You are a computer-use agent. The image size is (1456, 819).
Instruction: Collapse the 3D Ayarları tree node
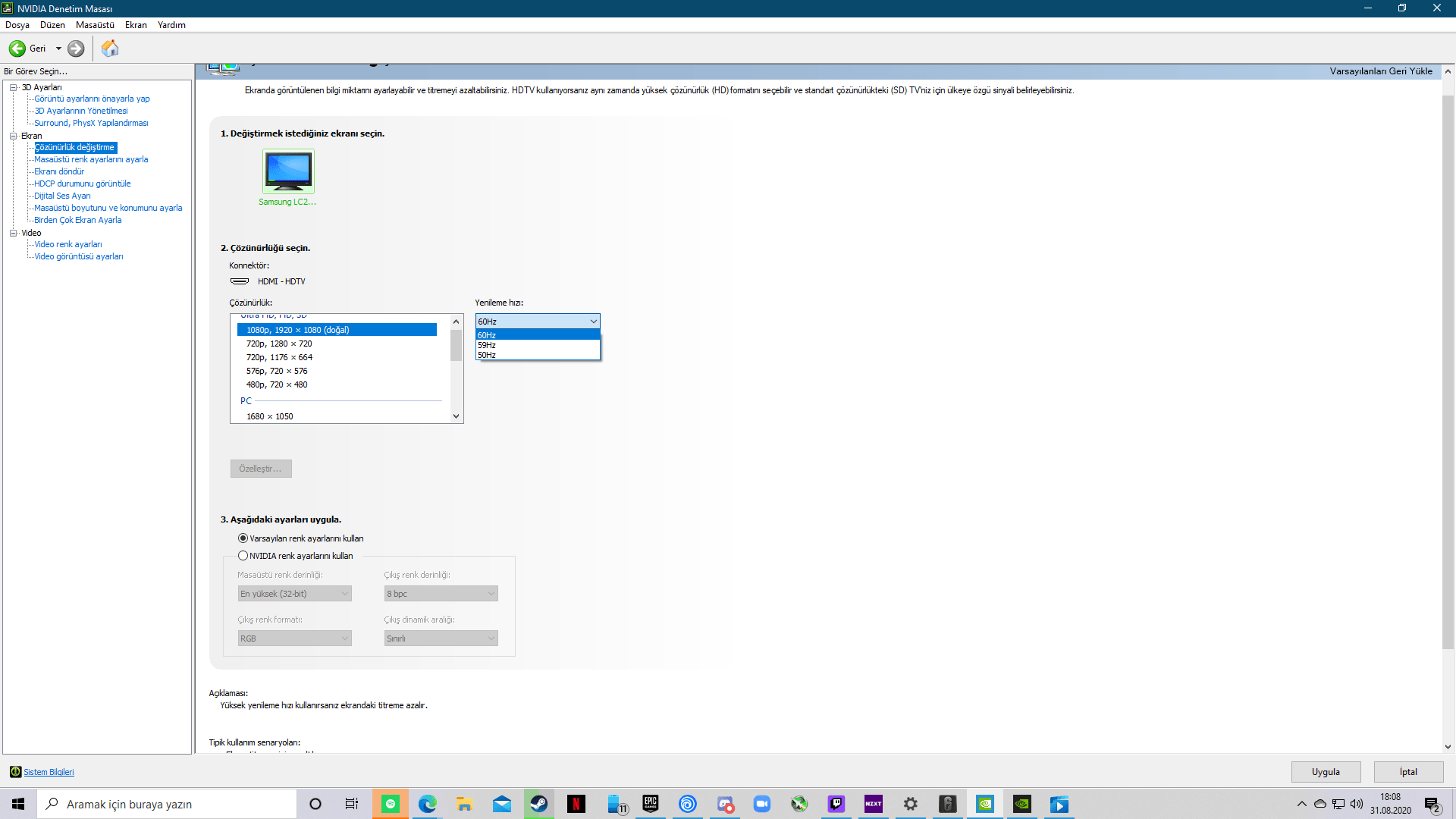[13, 87]
